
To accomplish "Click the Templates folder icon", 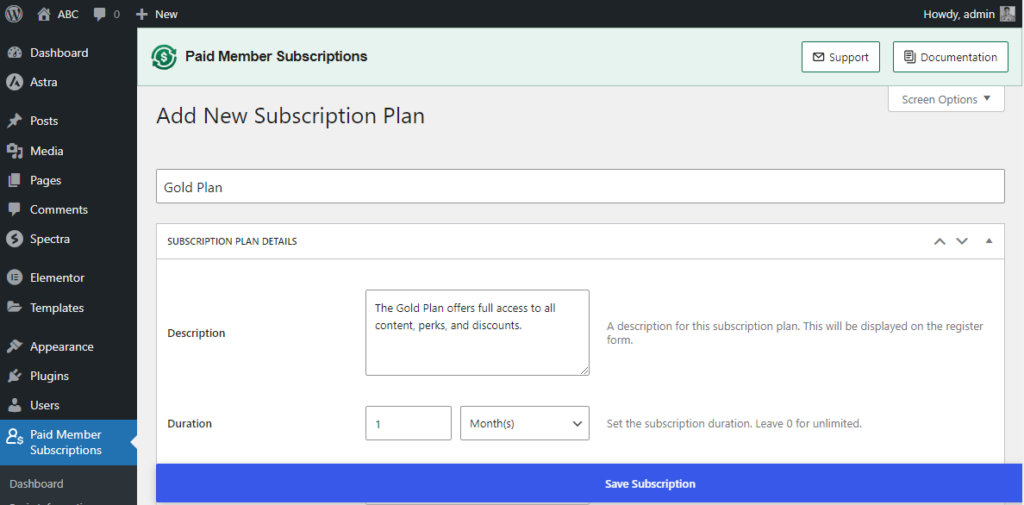I will (14, 308).
